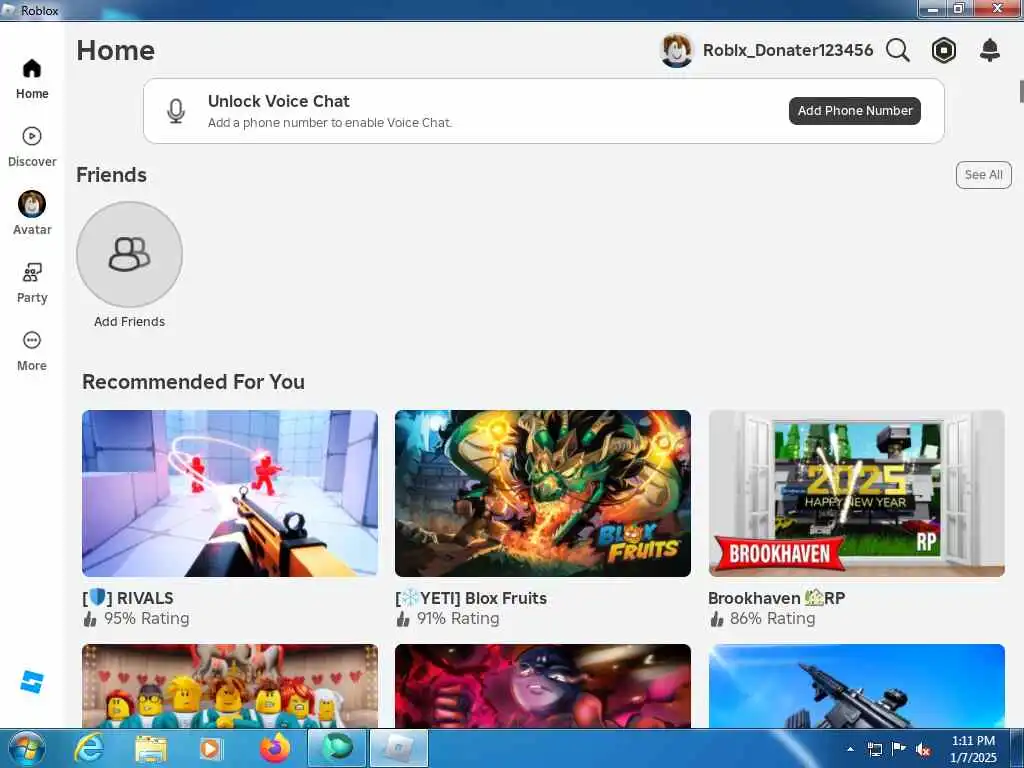This screenshot has height=768, width=1024.
Task: Click the blue Roblox Studio icon in sidebar
Action: [32, 682]
